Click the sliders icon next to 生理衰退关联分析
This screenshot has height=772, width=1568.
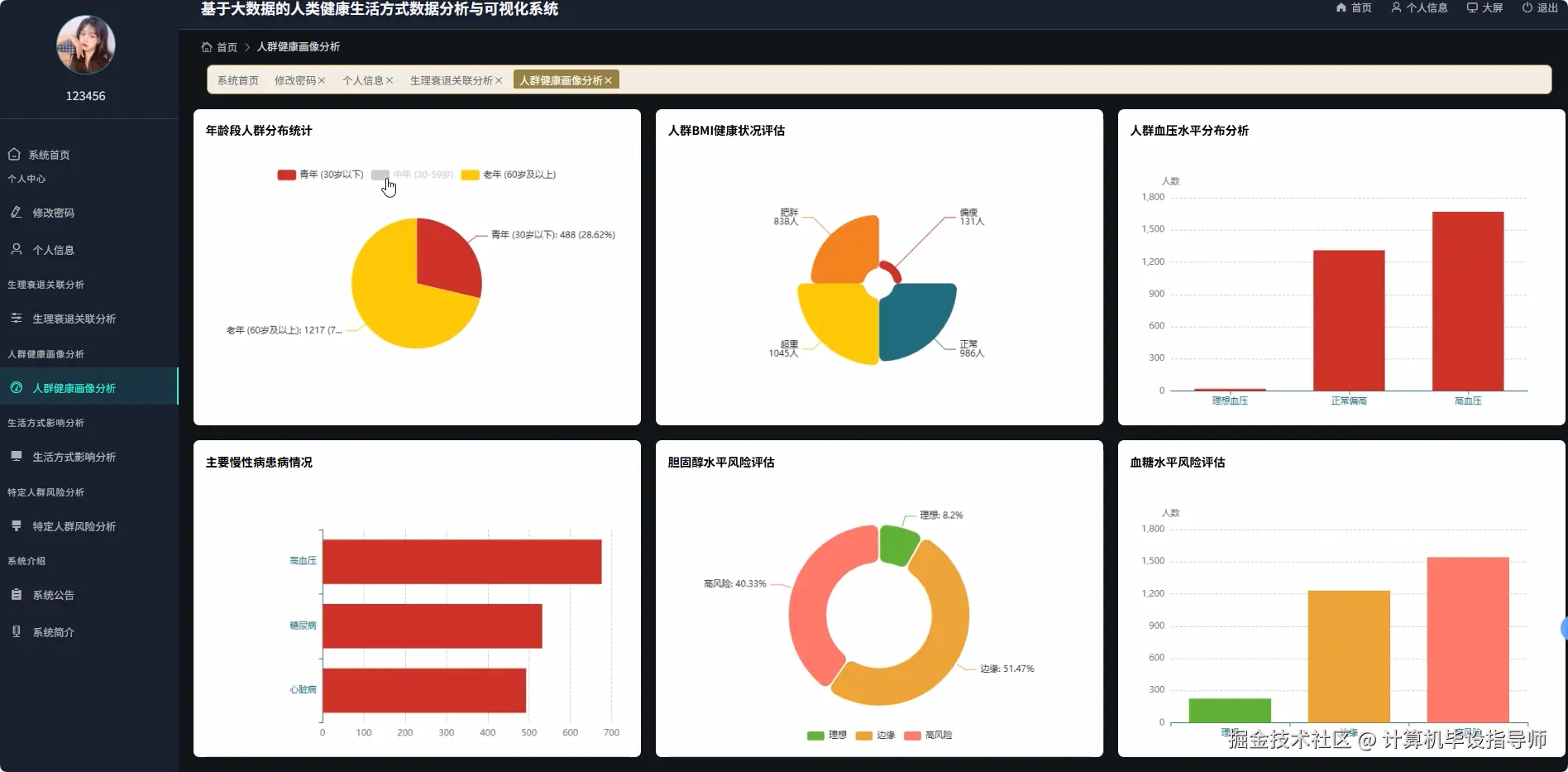coord(16,318)
